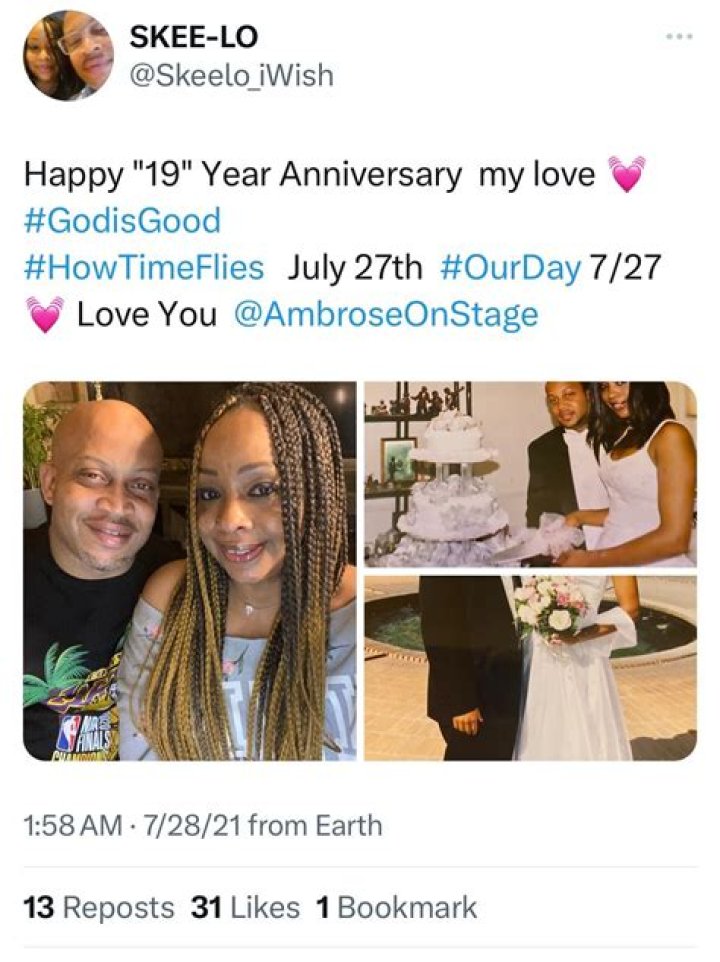Click the 'from Earth' location text
The height and width of the screenshot is (962, 720).
(315, 825)
